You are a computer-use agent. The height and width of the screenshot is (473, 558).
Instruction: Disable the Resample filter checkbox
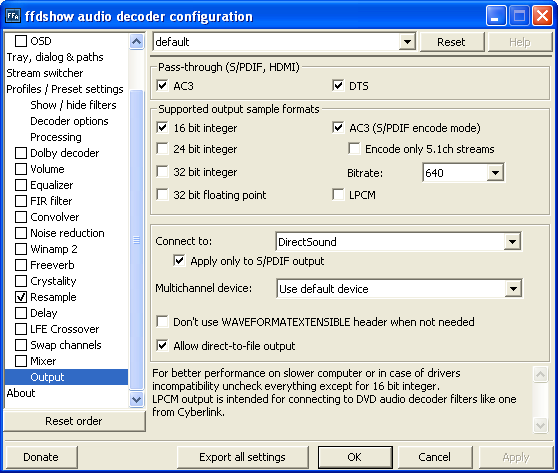tap(21, 297)
